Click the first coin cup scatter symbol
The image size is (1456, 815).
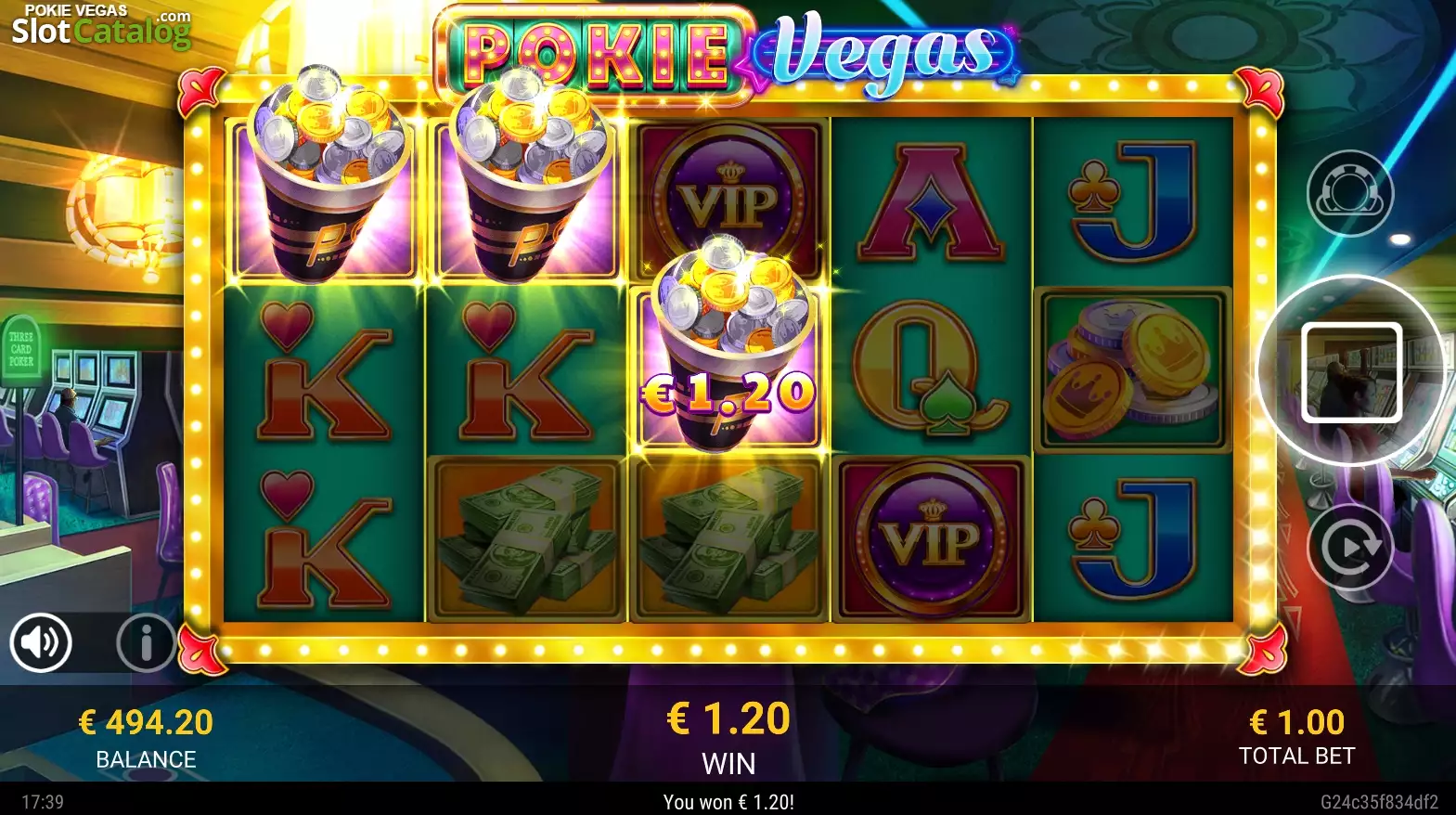click(325, 176)
